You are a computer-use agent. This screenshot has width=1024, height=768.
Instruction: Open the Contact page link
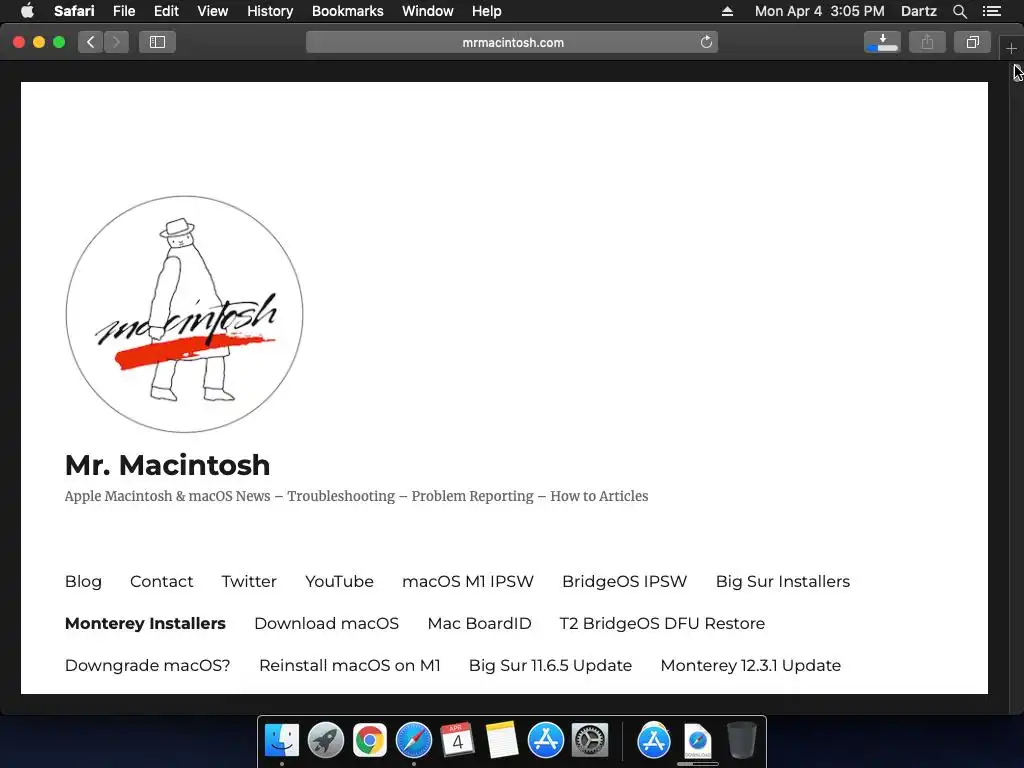[161, 581]
